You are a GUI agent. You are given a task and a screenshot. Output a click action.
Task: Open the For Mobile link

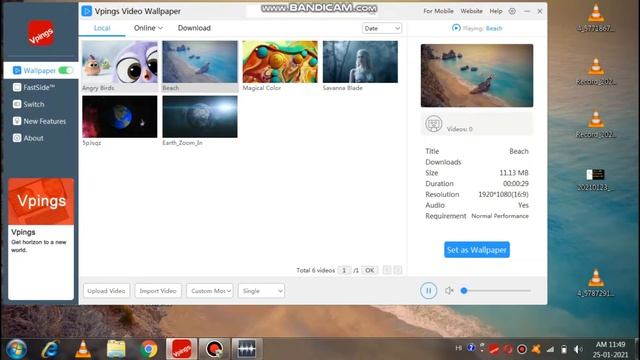438,11
